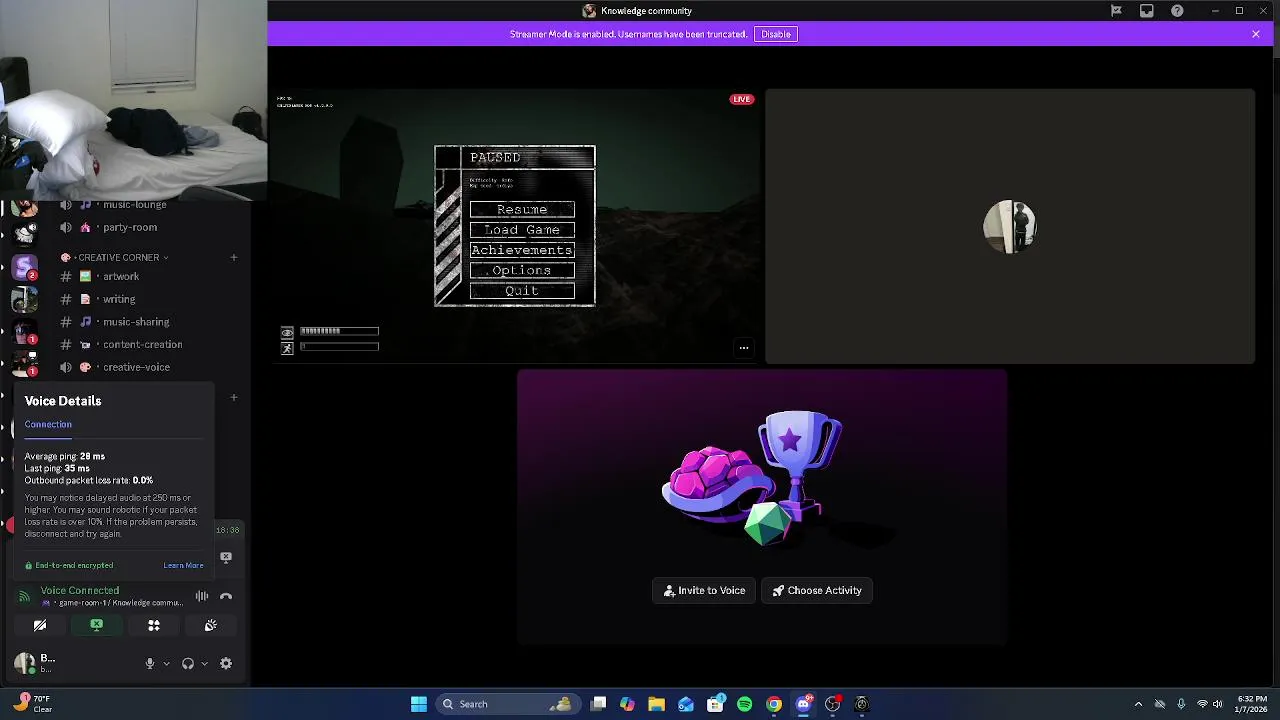Open voice connection signal icon
1280x720 pixels.
pos(25,596)
